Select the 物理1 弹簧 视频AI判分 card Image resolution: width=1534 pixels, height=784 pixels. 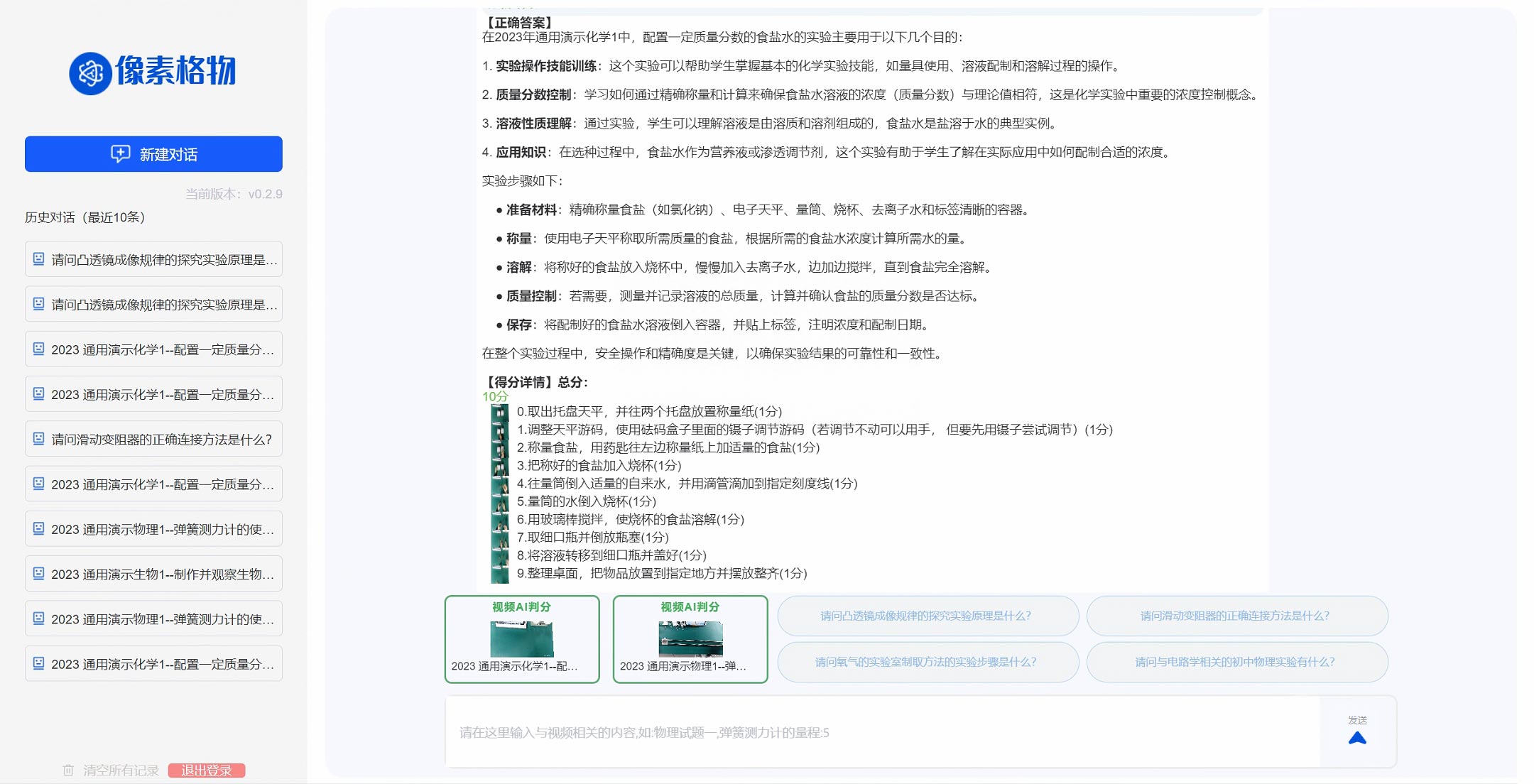click(x=690, y=639)
